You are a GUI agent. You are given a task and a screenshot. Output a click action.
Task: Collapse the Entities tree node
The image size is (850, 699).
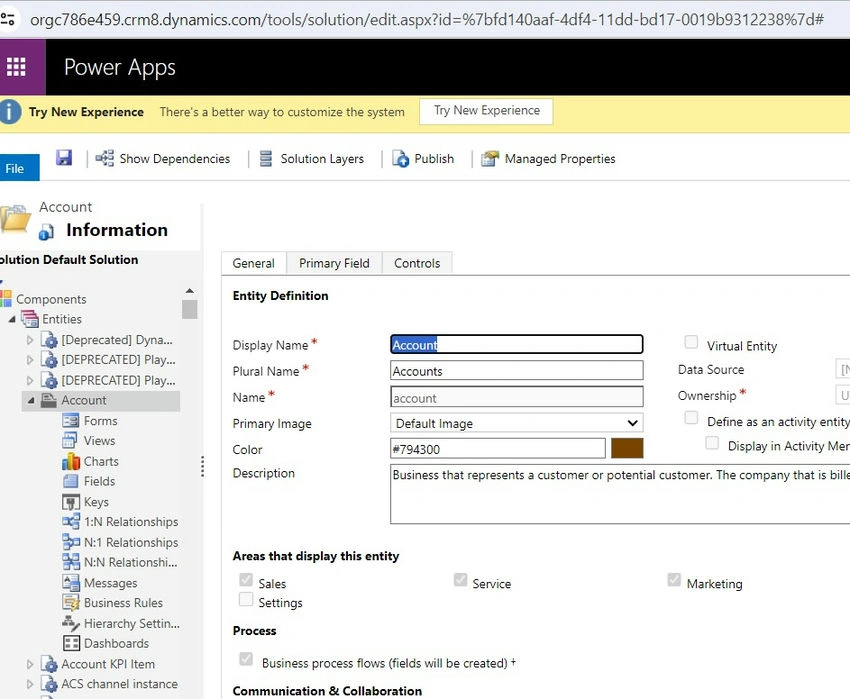(x=12, y=319)
